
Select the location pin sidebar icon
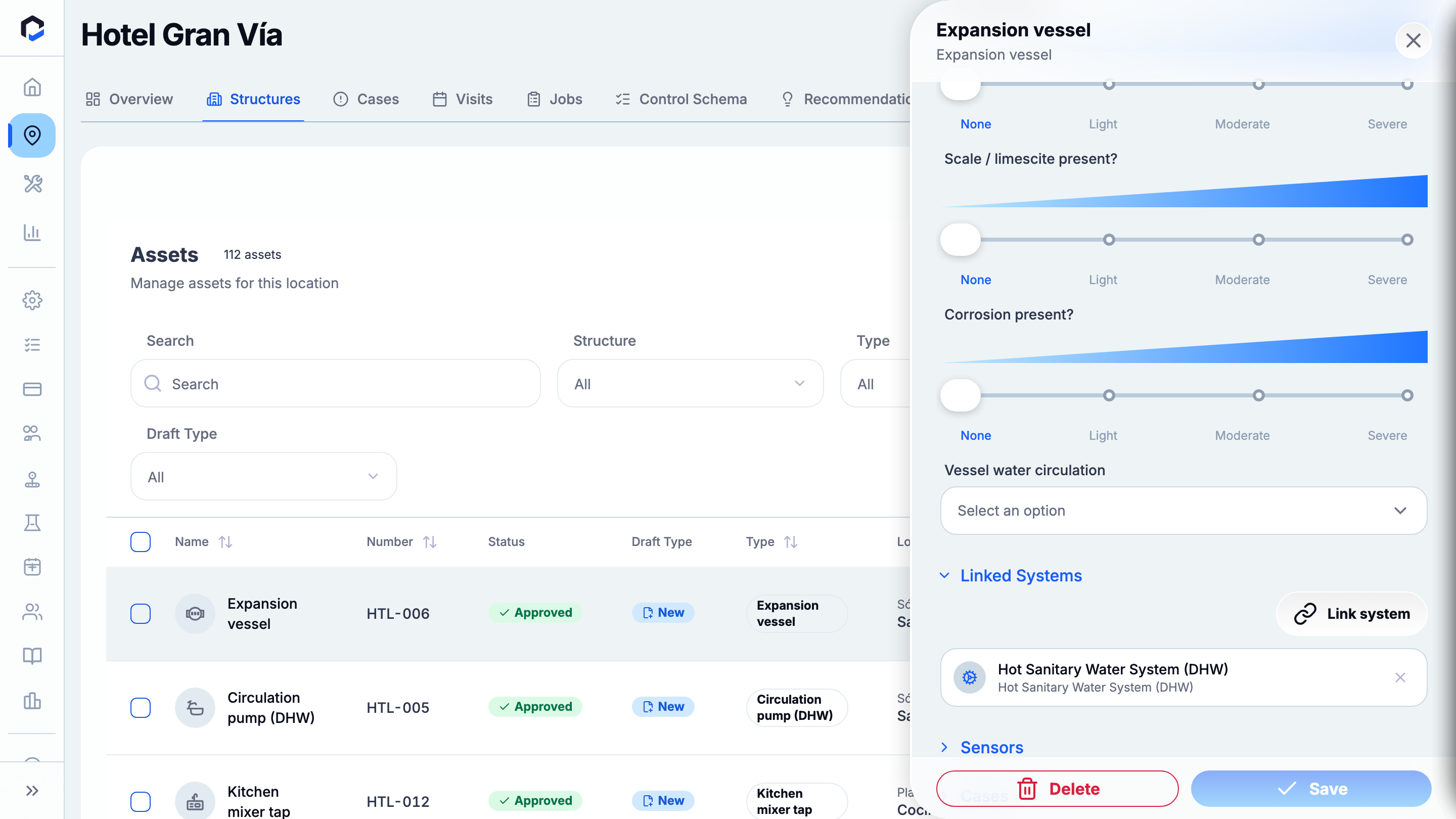[32, 135]
